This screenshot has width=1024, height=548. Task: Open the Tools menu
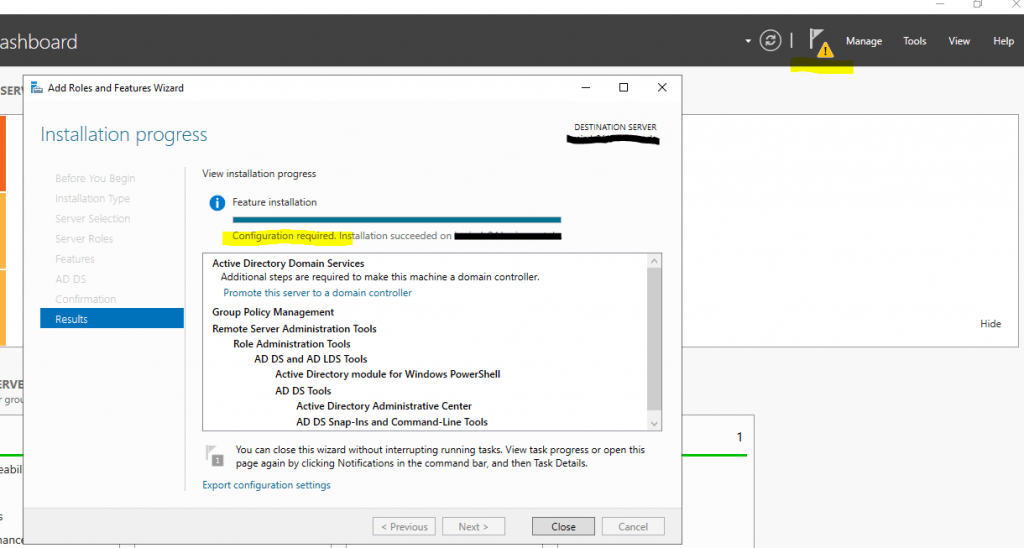pyautogui.click(x=914, y=41)
